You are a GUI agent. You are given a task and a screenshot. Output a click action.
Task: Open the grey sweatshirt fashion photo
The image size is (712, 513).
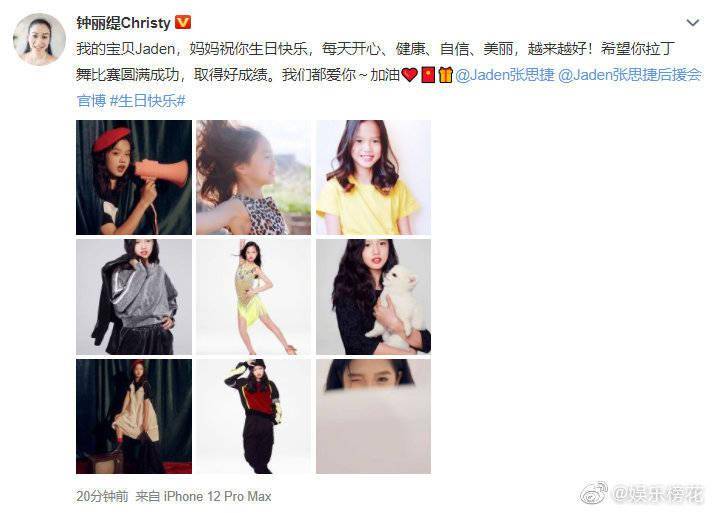point(134,297)
